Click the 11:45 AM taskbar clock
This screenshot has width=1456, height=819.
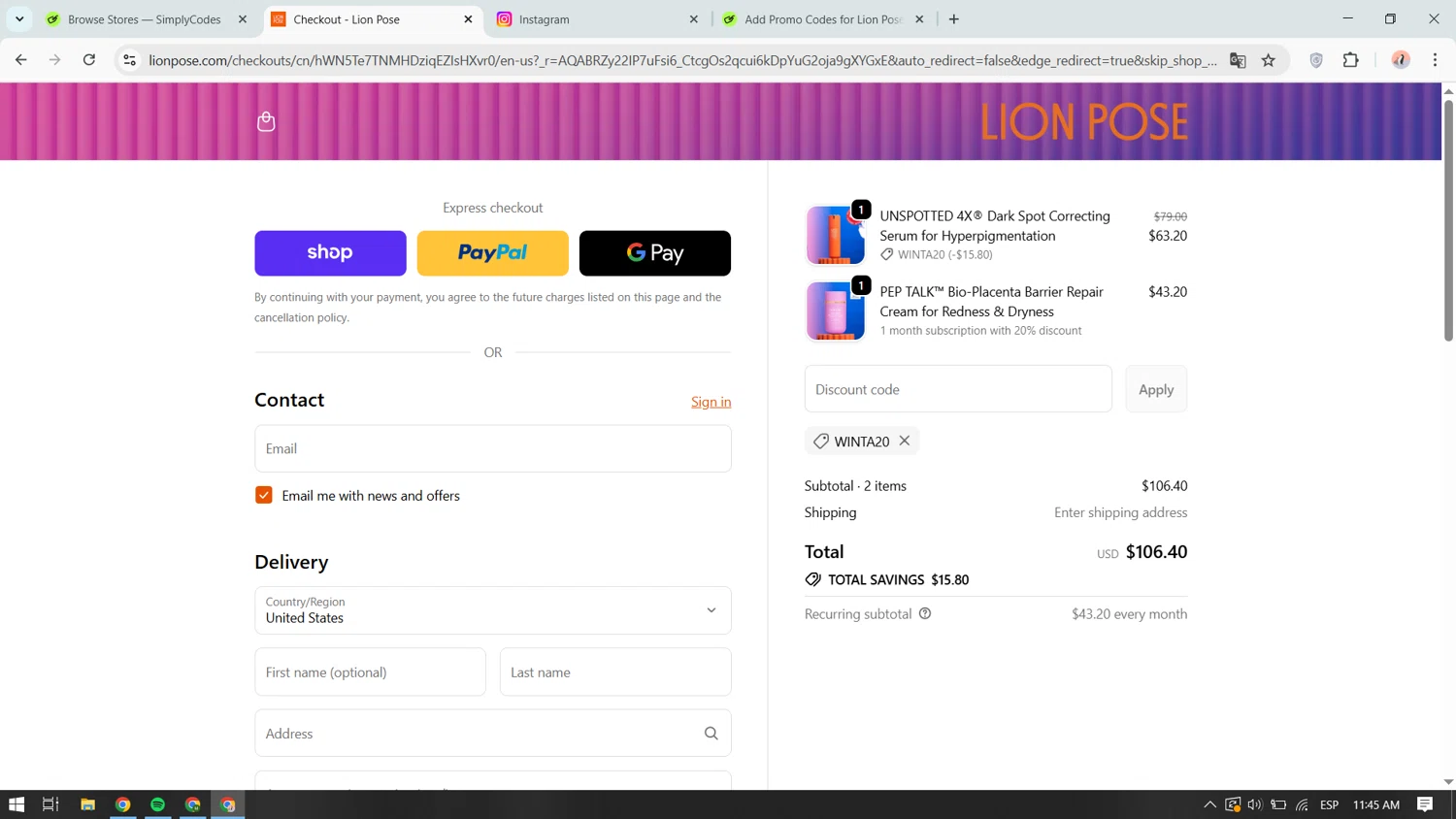click(1376, 804)
